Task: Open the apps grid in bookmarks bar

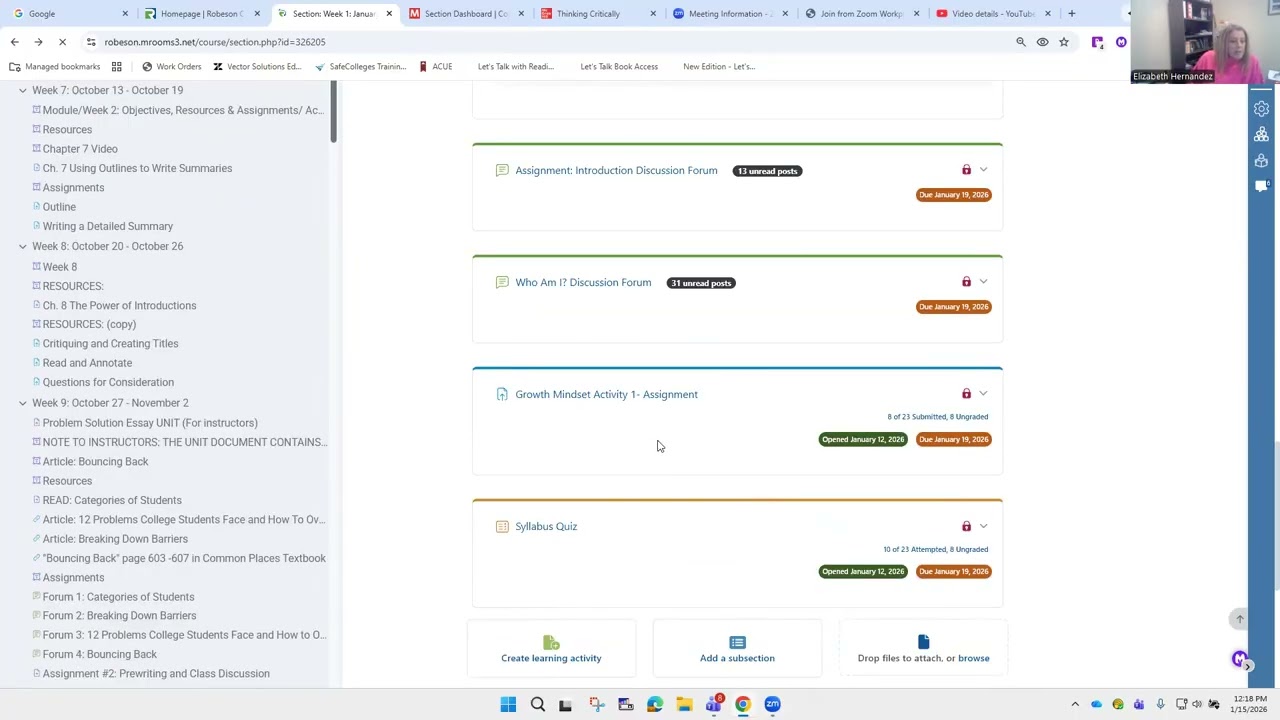Action: 116,66
